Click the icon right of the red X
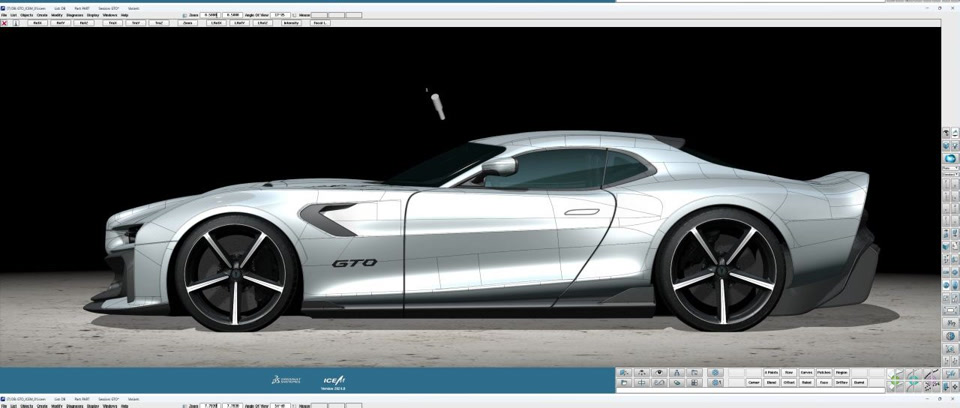This screenshot has width=960, height=408. click(16, 23)
